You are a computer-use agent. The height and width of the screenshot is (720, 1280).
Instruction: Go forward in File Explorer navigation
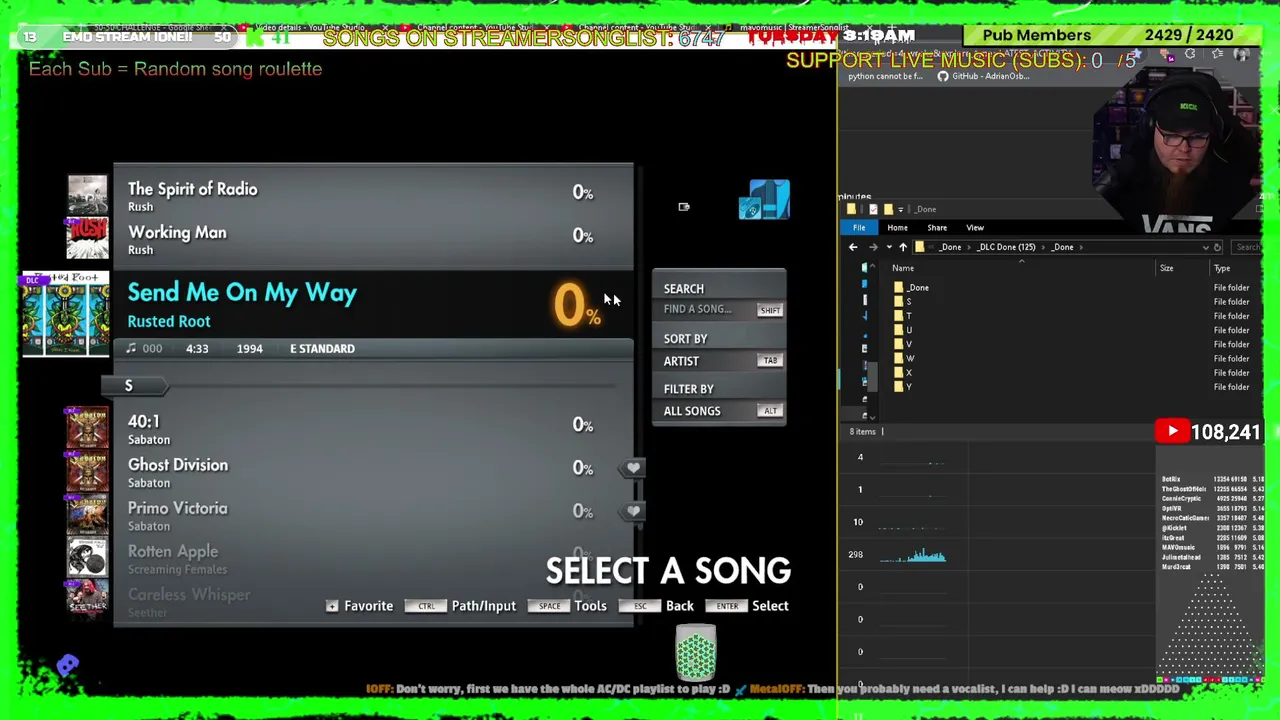[873, 247]
